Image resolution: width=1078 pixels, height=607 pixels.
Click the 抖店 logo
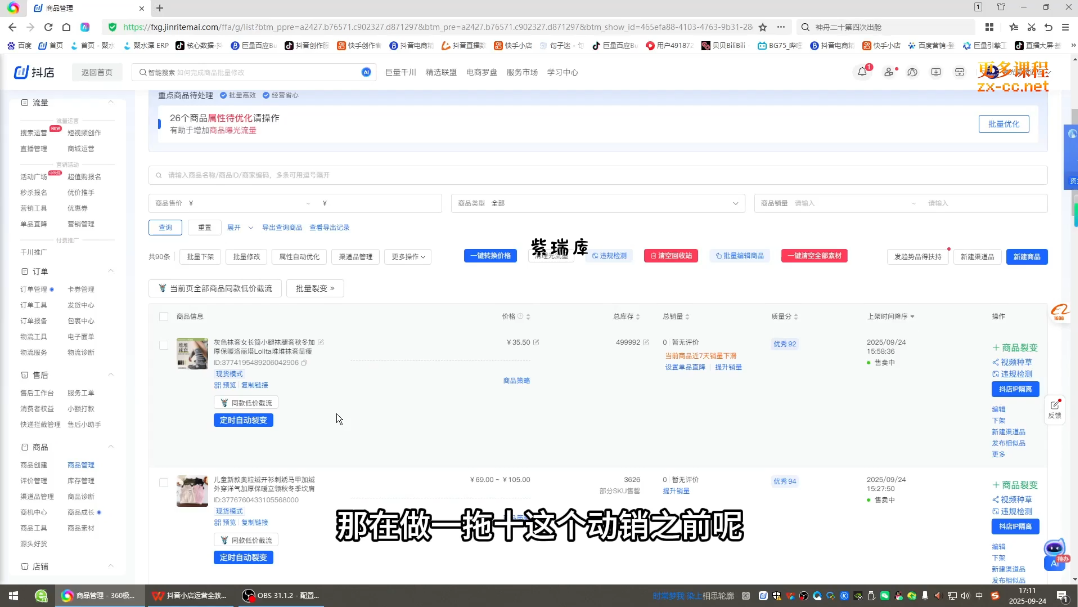pyautogui.click(x=36, y=72)
